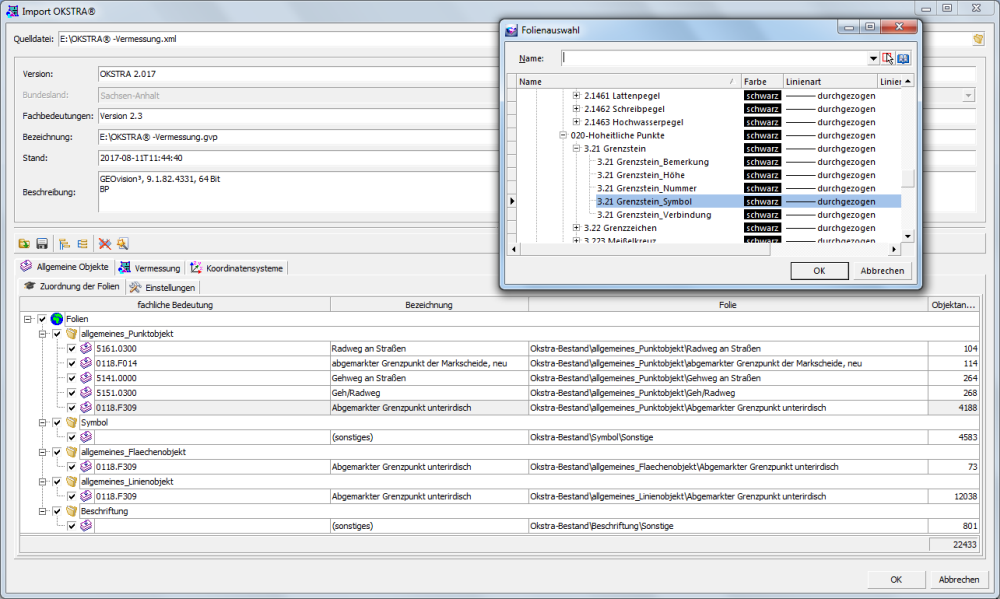The height and width of the screenshot is (599, 1000).
Task: Select the 3.21 Grenzstein_Nummer row
Action: 647,188
